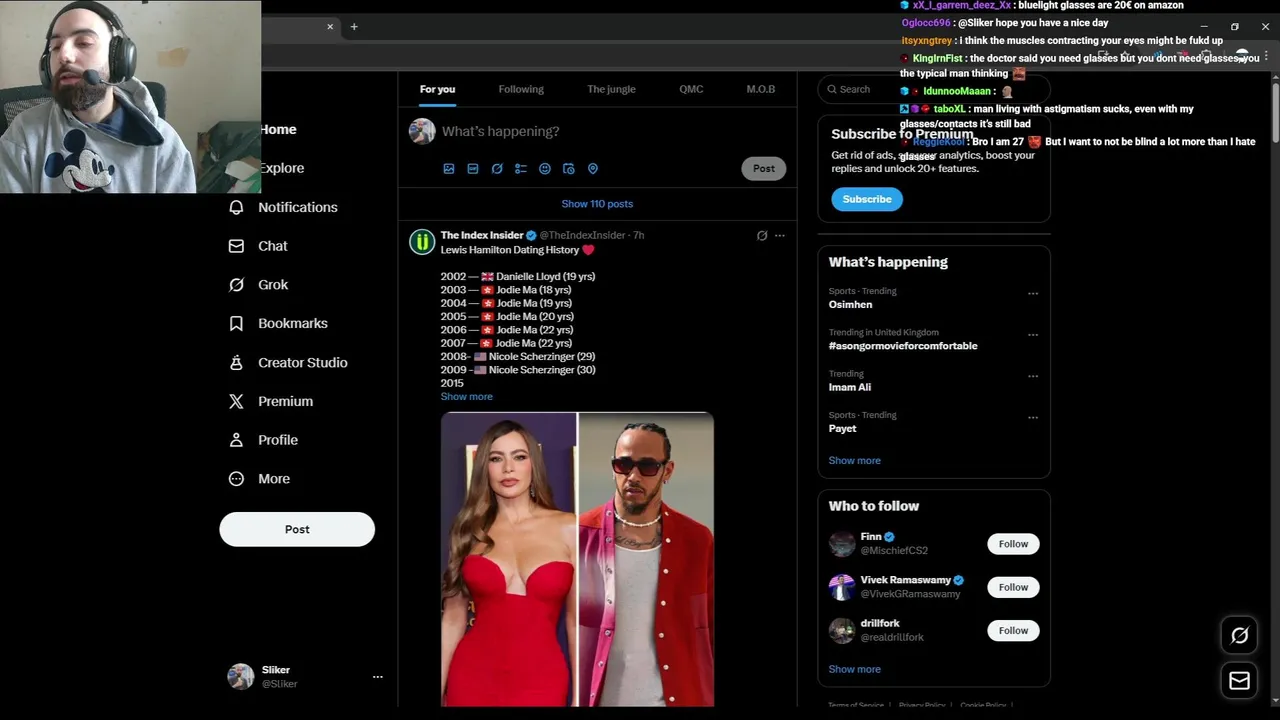Click Subscribe to Premium button
The image size is (1280, 720).
(x=867, y=199)
